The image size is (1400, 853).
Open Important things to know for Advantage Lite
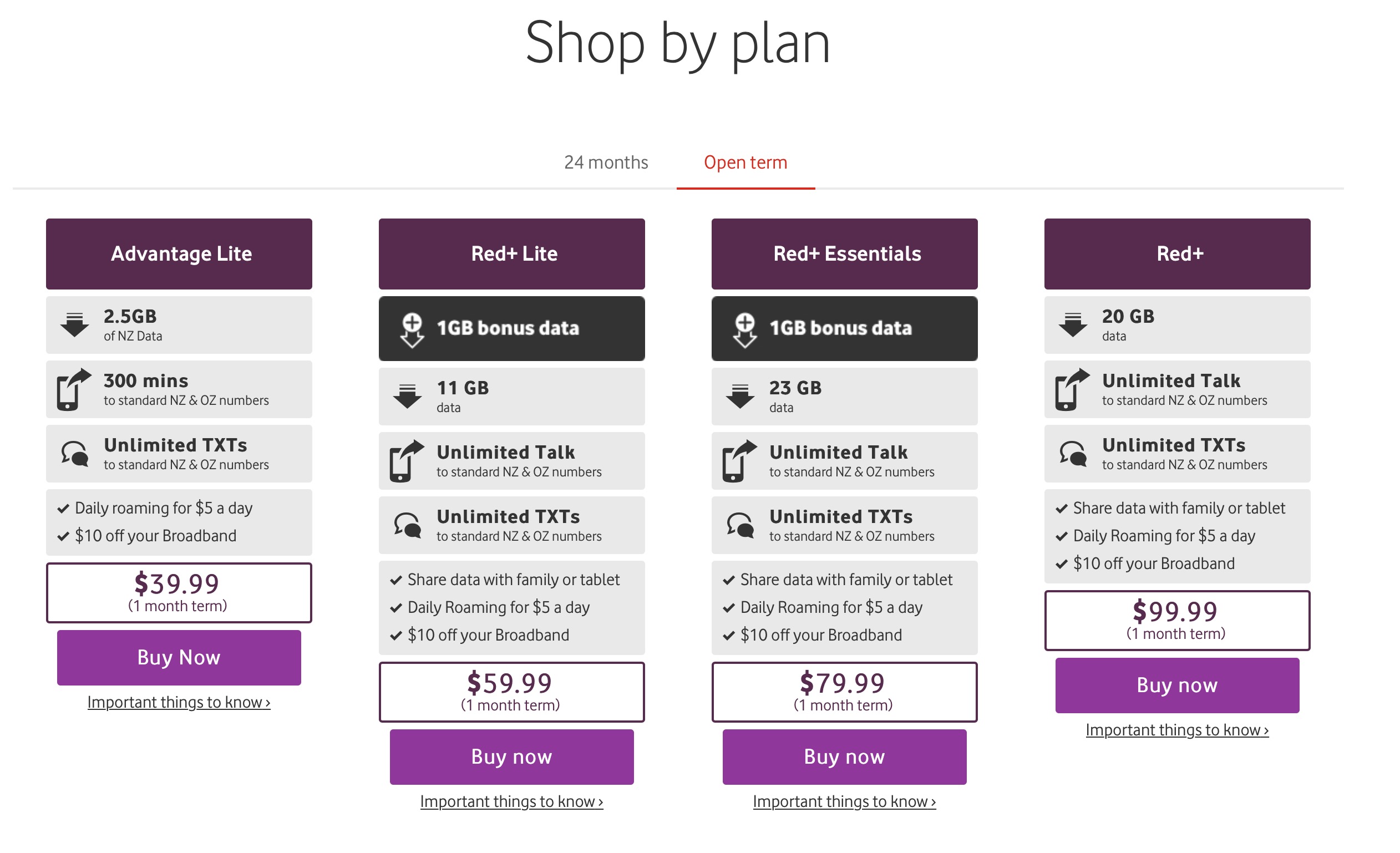[x=179, y=702]
